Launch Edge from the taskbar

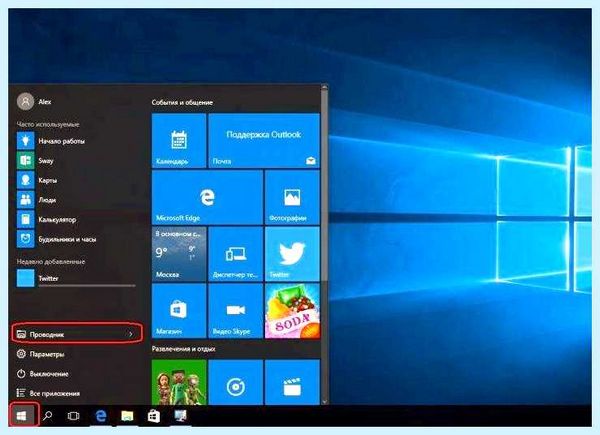click(x=101, y=415)
